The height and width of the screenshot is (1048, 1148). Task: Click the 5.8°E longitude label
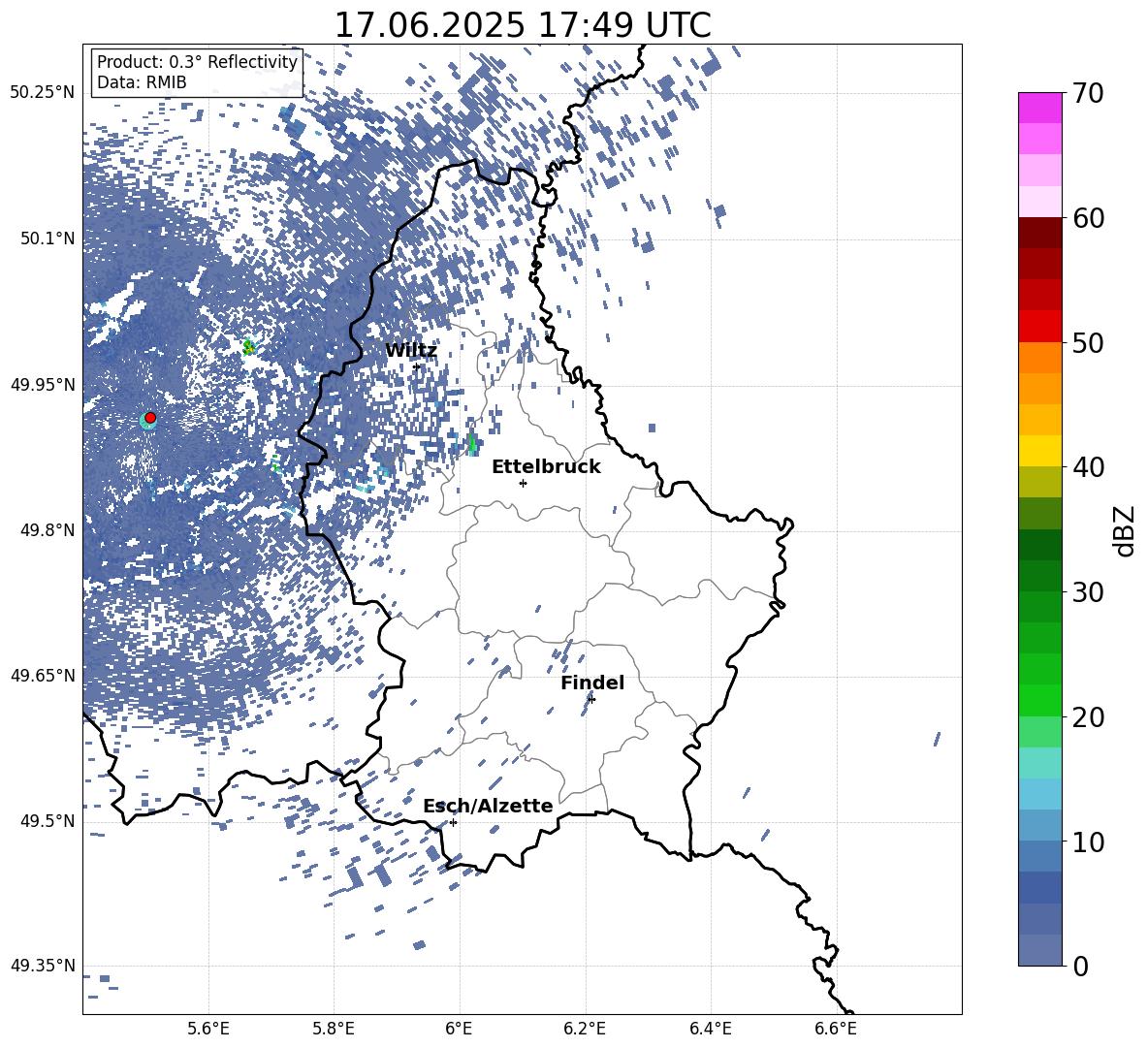pos(334,1029)
